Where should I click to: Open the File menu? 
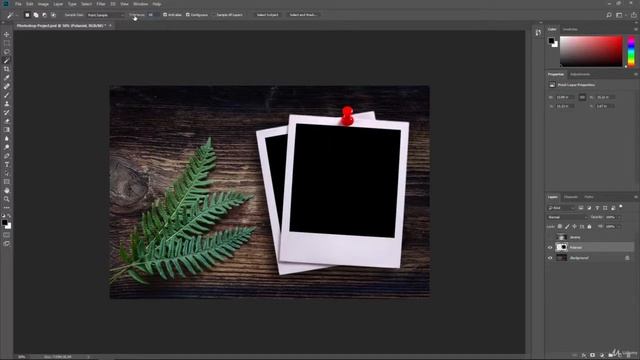point(18,4)
